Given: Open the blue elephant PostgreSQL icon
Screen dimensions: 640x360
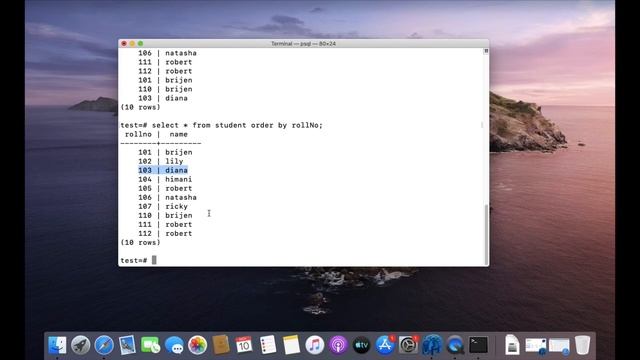Looking at the screenshot, I should tap(432, 345).
